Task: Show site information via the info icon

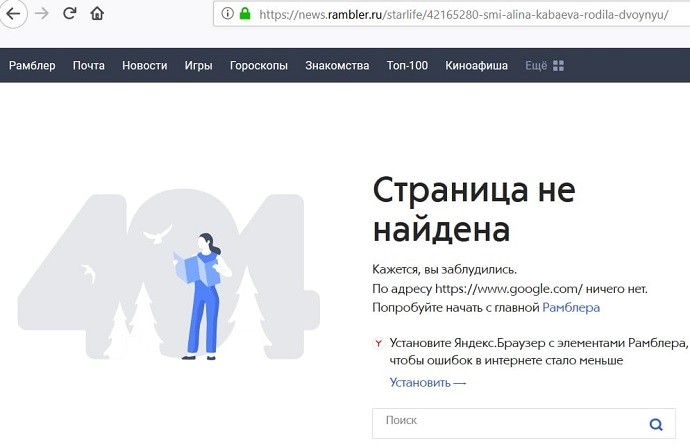Action: click(x=228, y=14)
